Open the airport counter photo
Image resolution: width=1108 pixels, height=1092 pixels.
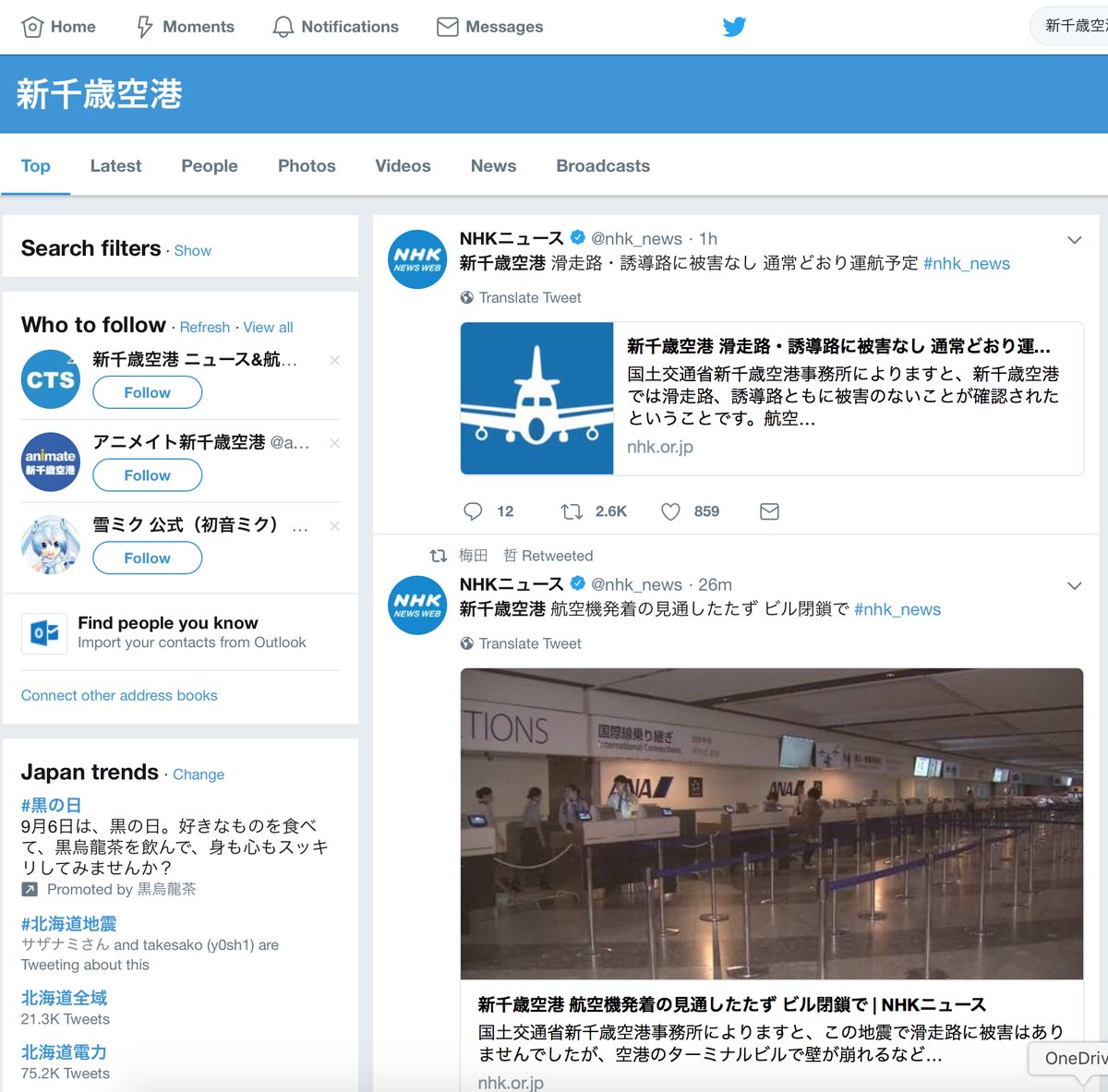pos(772,823)
